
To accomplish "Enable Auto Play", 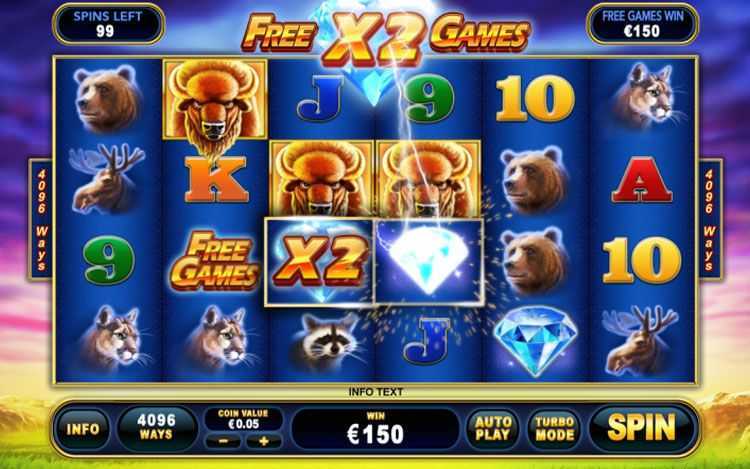I will (493, 428).
